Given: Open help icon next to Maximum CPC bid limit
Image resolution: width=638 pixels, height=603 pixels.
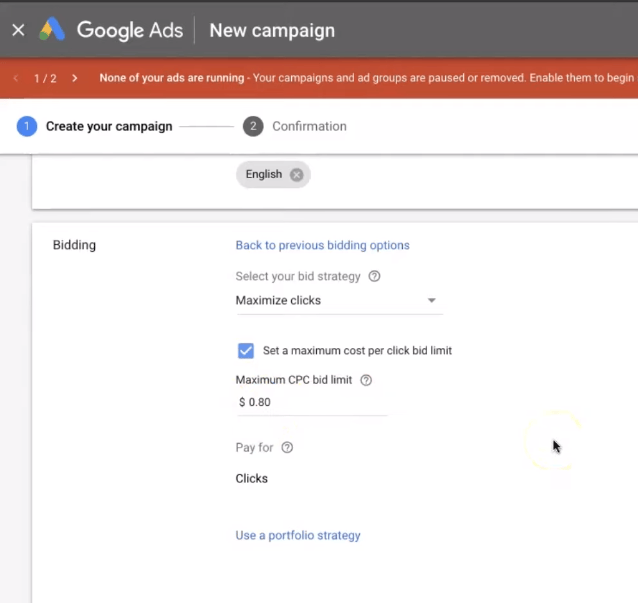Looking at the screenshot, I should click(x=366, y=380).
